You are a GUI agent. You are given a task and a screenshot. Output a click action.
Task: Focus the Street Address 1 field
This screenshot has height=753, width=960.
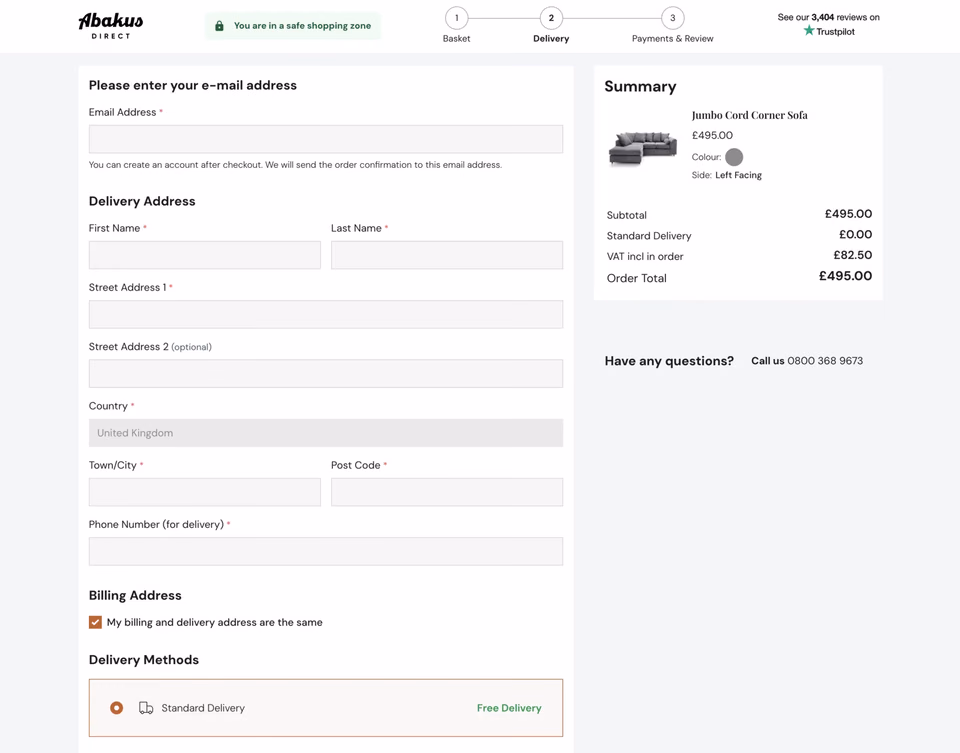coord(326,315)
